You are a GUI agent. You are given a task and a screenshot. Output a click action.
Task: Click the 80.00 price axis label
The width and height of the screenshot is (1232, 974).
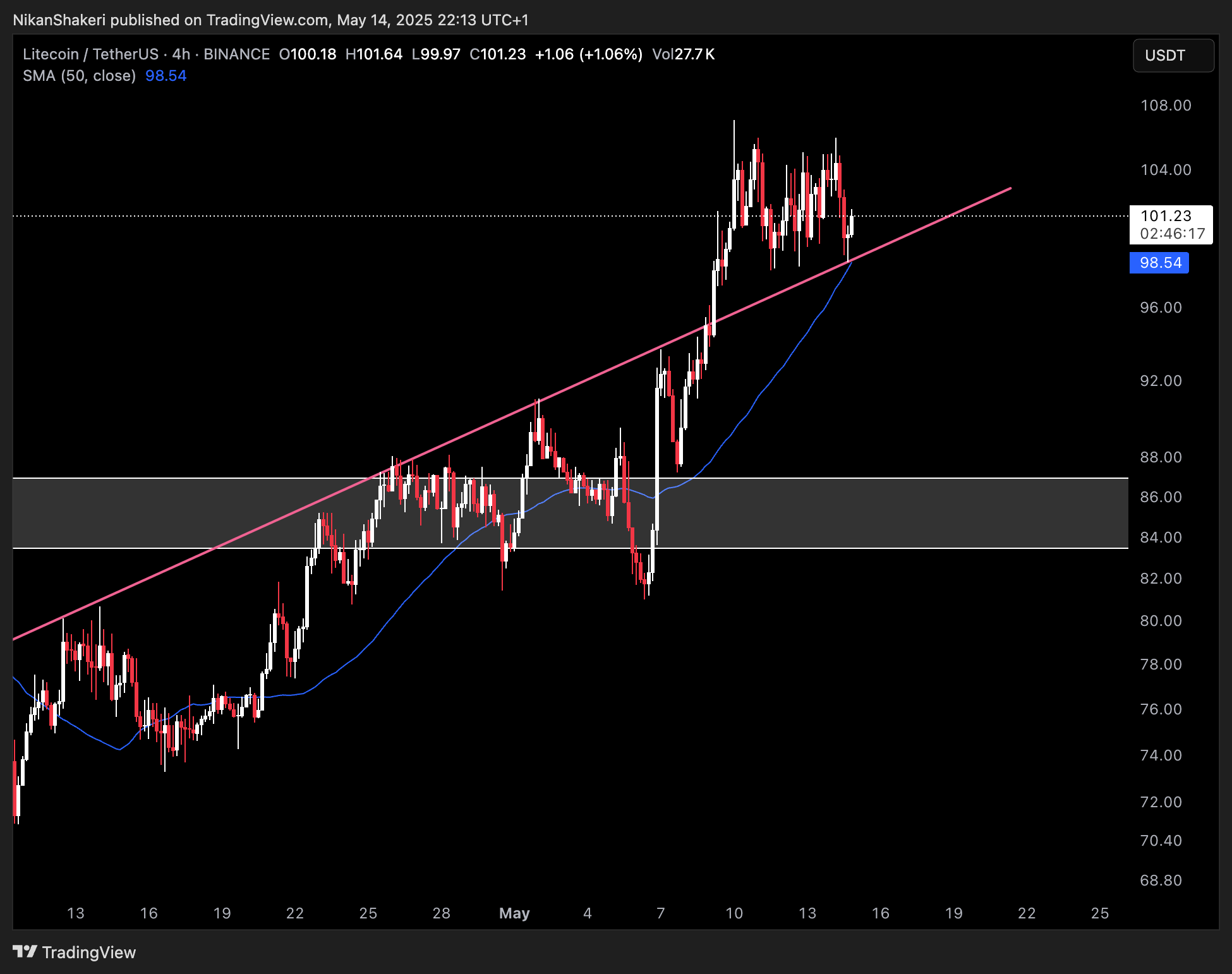[1161, 621]
